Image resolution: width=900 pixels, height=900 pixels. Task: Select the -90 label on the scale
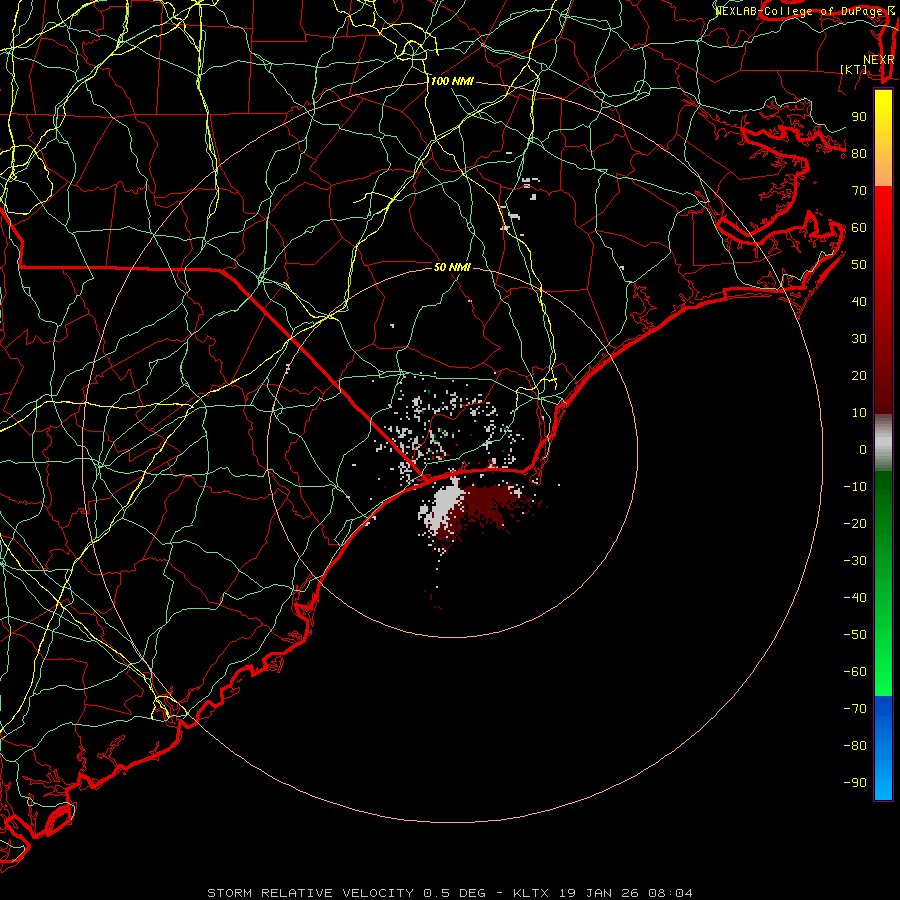coord(855,783)
